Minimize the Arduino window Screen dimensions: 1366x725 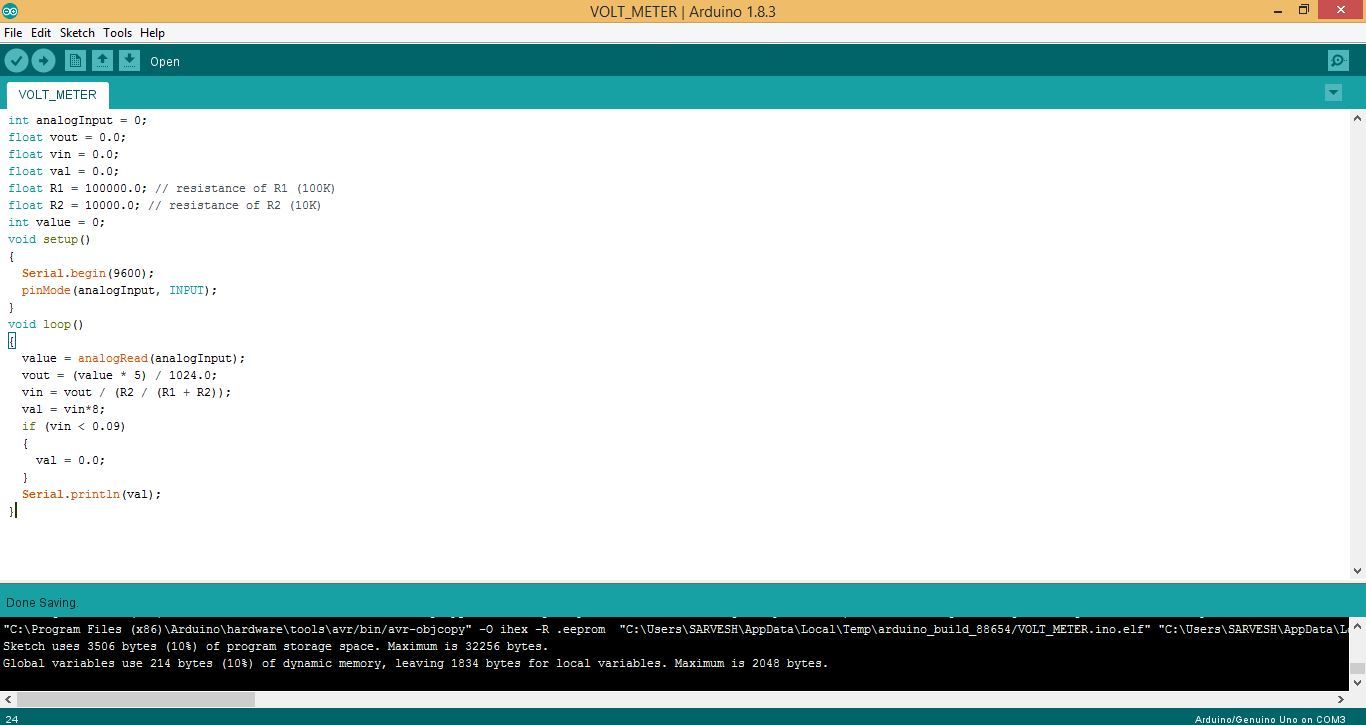(x=1278, y=11)
